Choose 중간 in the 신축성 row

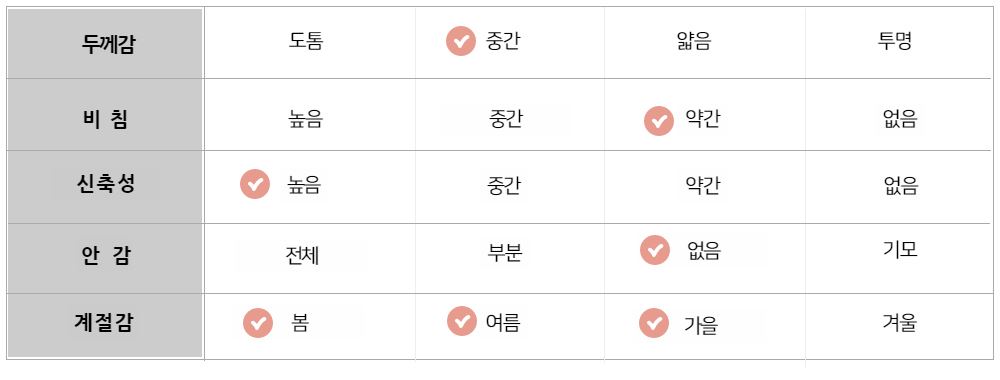[504, 186]
